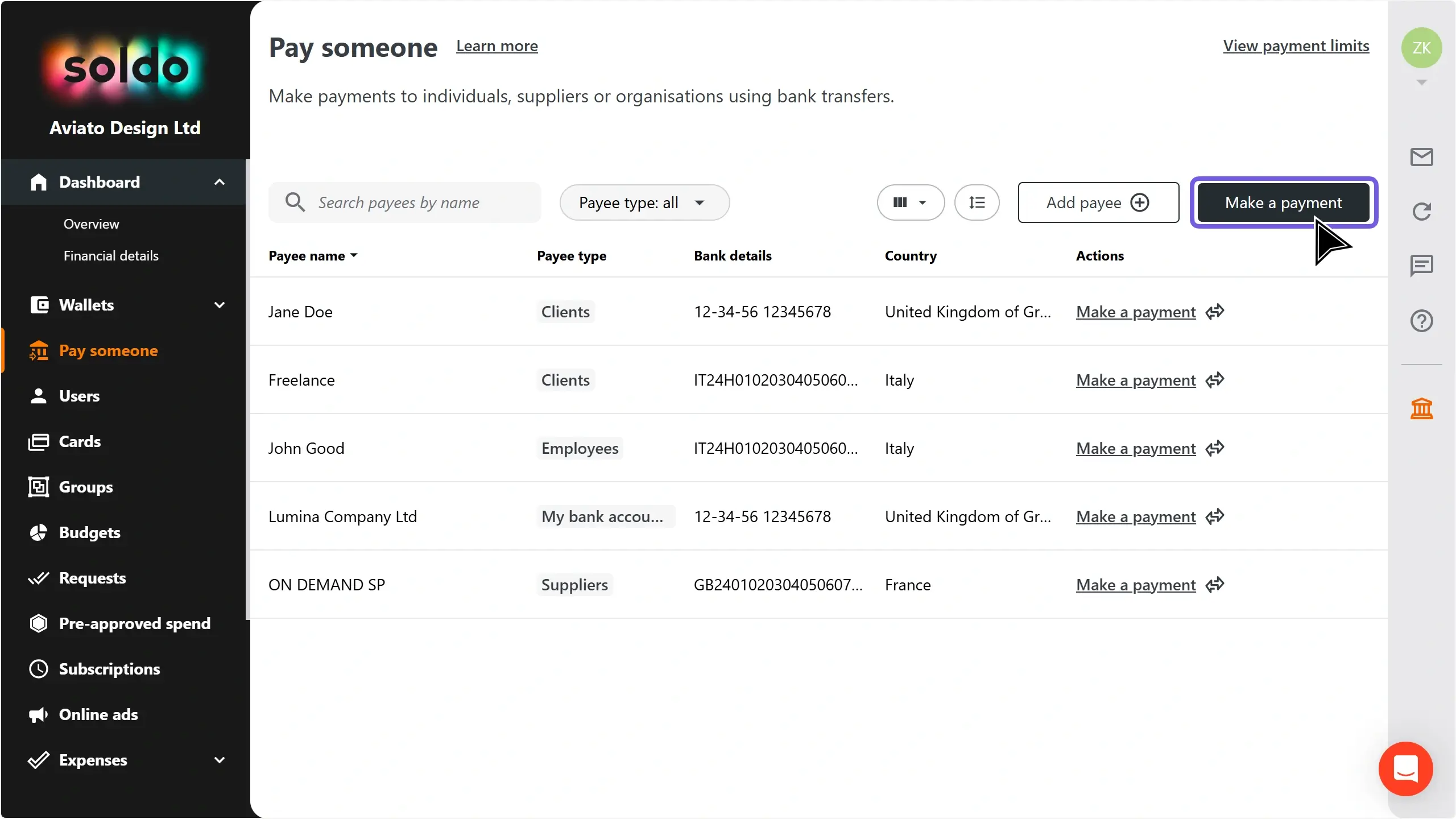Click the Online ads megaphone icon

pyautogui.click(x=39, y=714)
